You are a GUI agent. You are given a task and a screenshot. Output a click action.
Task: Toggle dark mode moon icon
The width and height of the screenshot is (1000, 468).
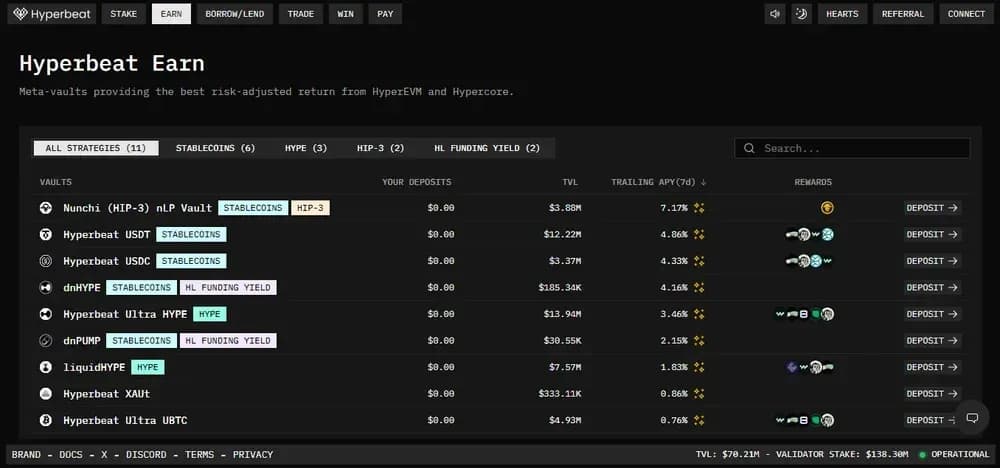click(x=801, y=14)
